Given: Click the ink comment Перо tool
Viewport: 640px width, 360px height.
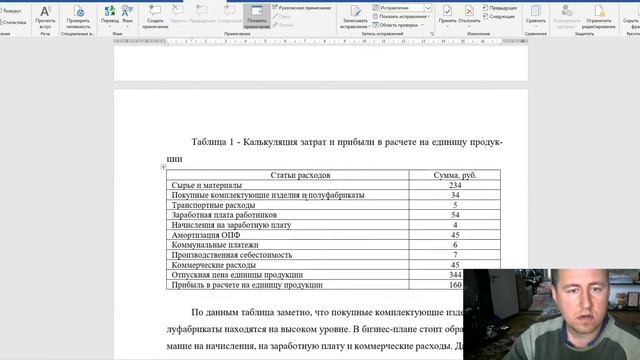Looking at the screenshot, I should (x=282, y=16).
